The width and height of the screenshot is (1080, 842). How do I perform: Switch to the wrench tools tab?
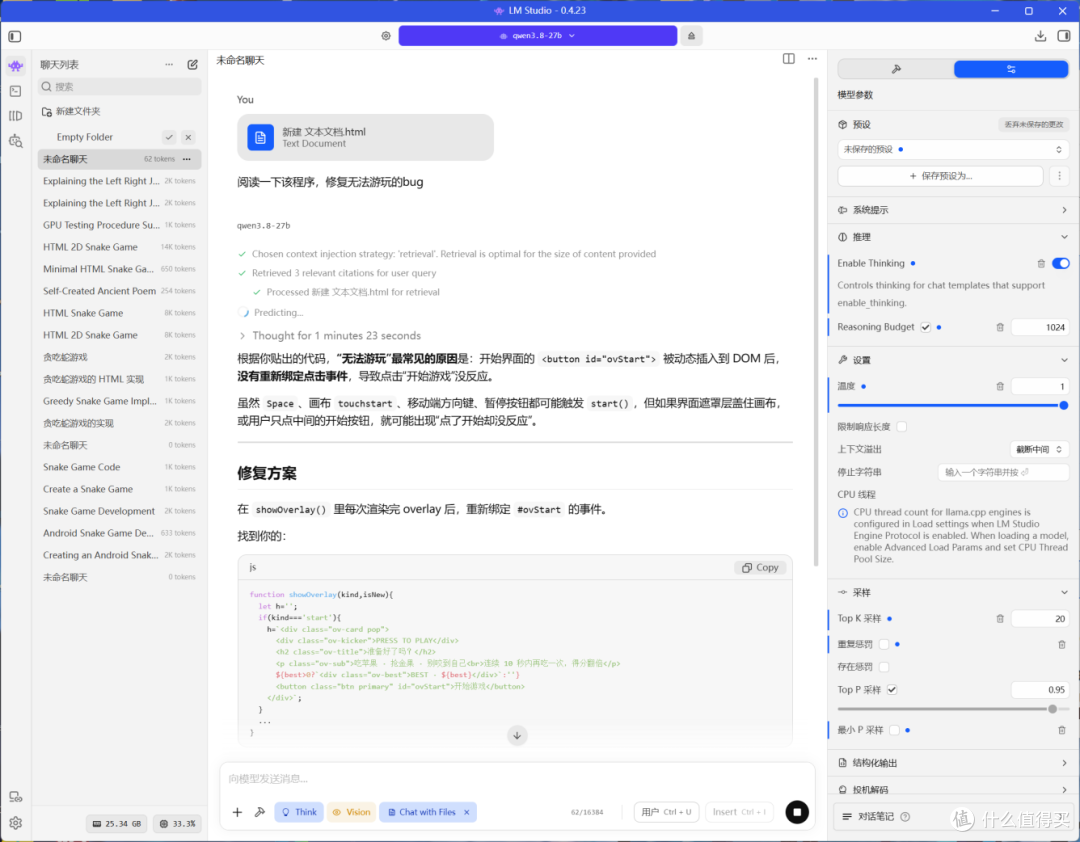click(896, 69)
